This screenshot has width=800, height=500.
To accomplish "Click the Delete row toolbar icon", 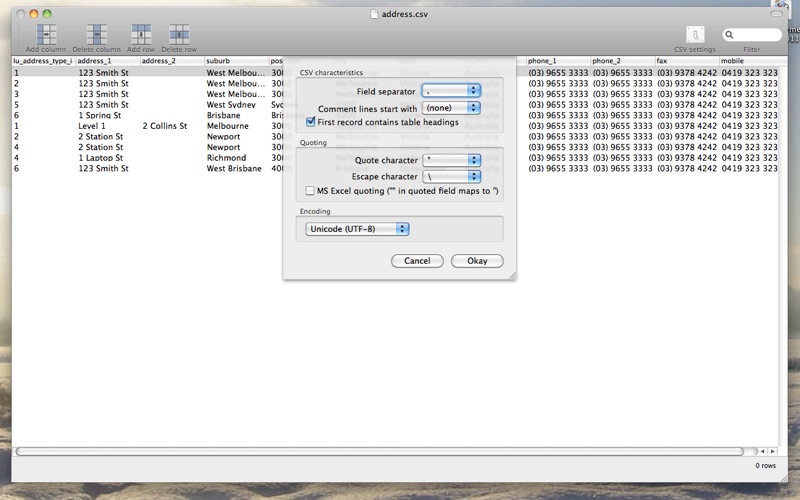I will point(179,35).
